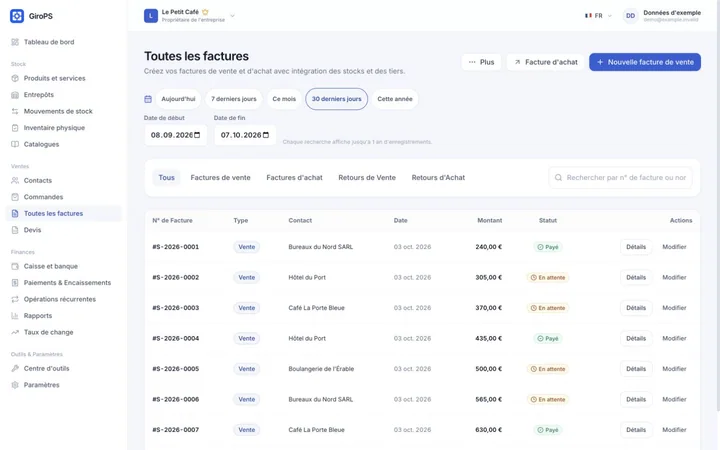Click the Devis file icon

pyautogui.click(x=15, y=230)
